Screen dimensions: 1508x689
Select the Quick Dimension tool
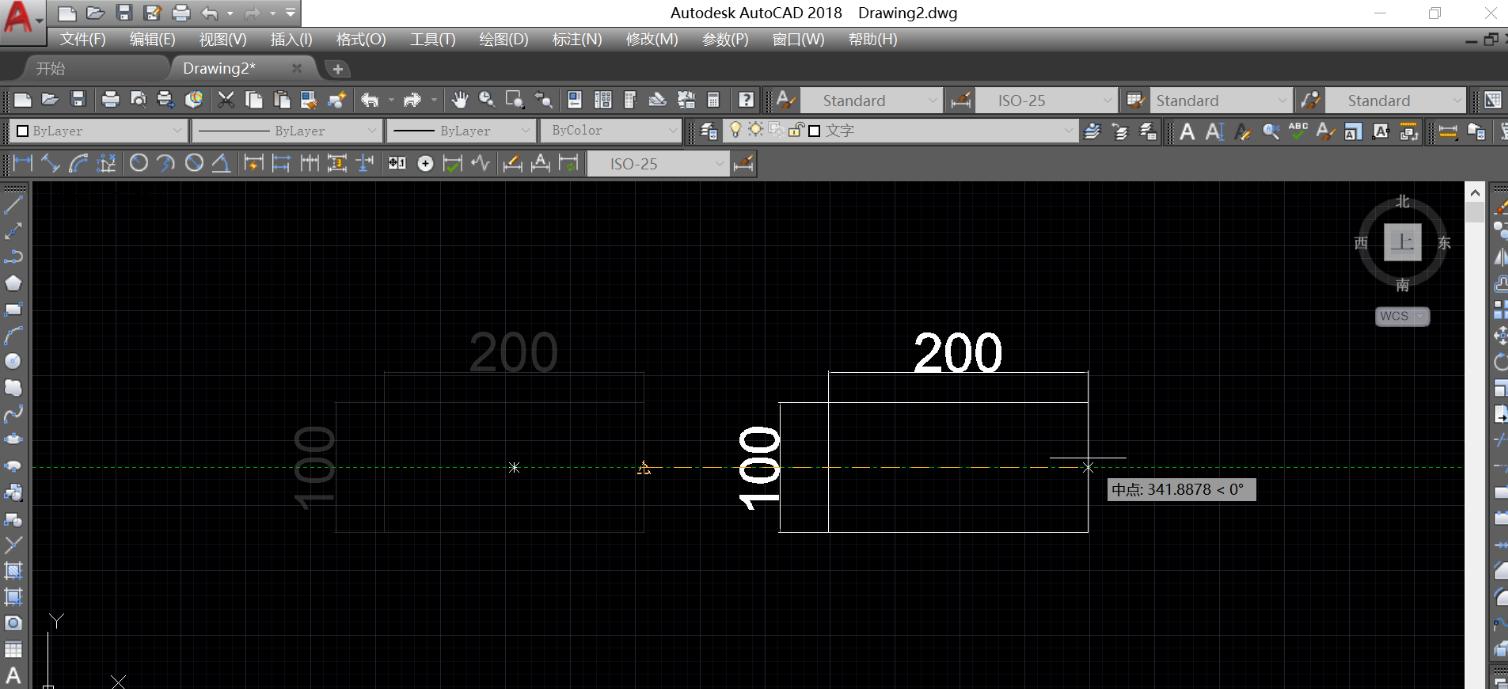pyautogui.click(x=254, y=163)
